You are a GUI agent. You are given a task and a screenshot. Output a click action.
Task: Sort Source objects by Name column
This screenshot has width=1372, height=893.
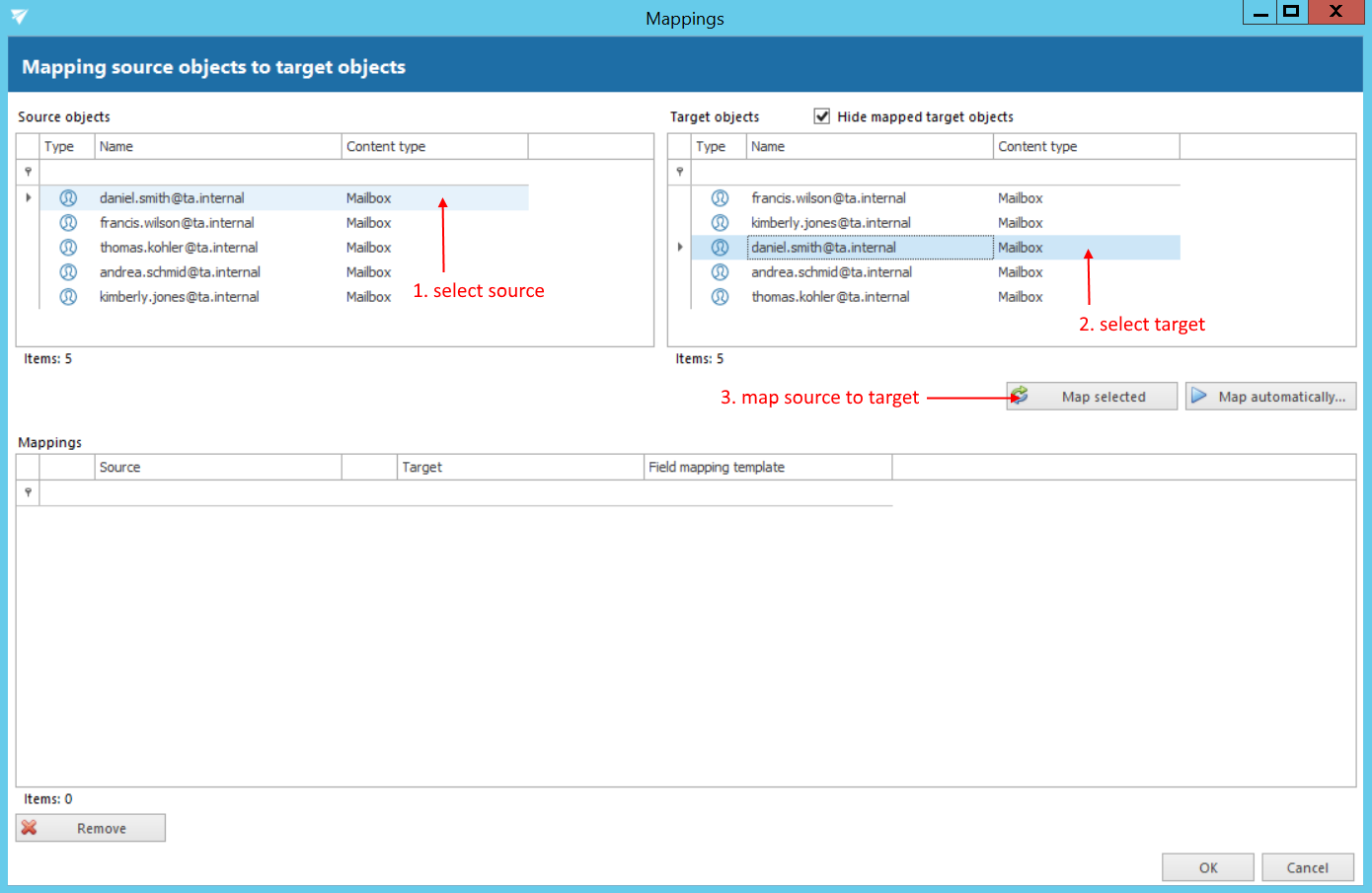point(217,147)
